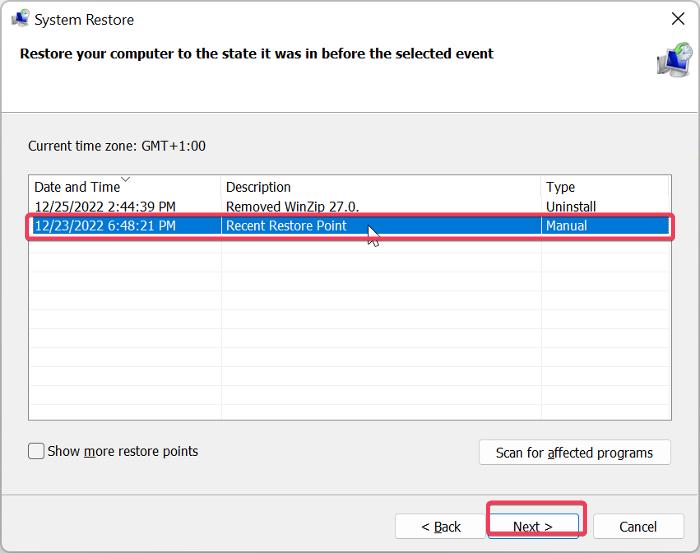Sort list by Date and Time column

tap(77, 187)
